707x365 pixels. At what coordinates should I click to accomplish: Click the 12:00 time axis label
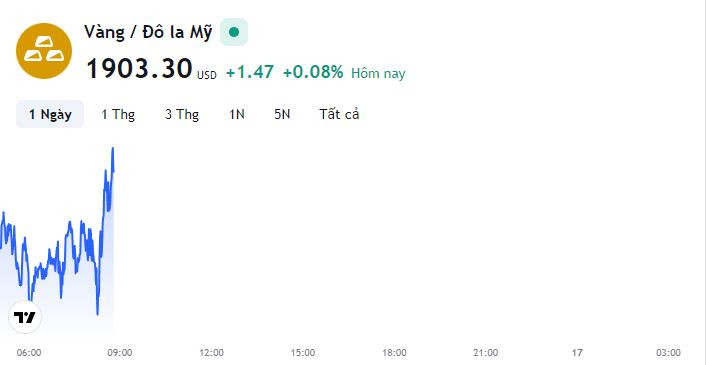tap(211, 352)
